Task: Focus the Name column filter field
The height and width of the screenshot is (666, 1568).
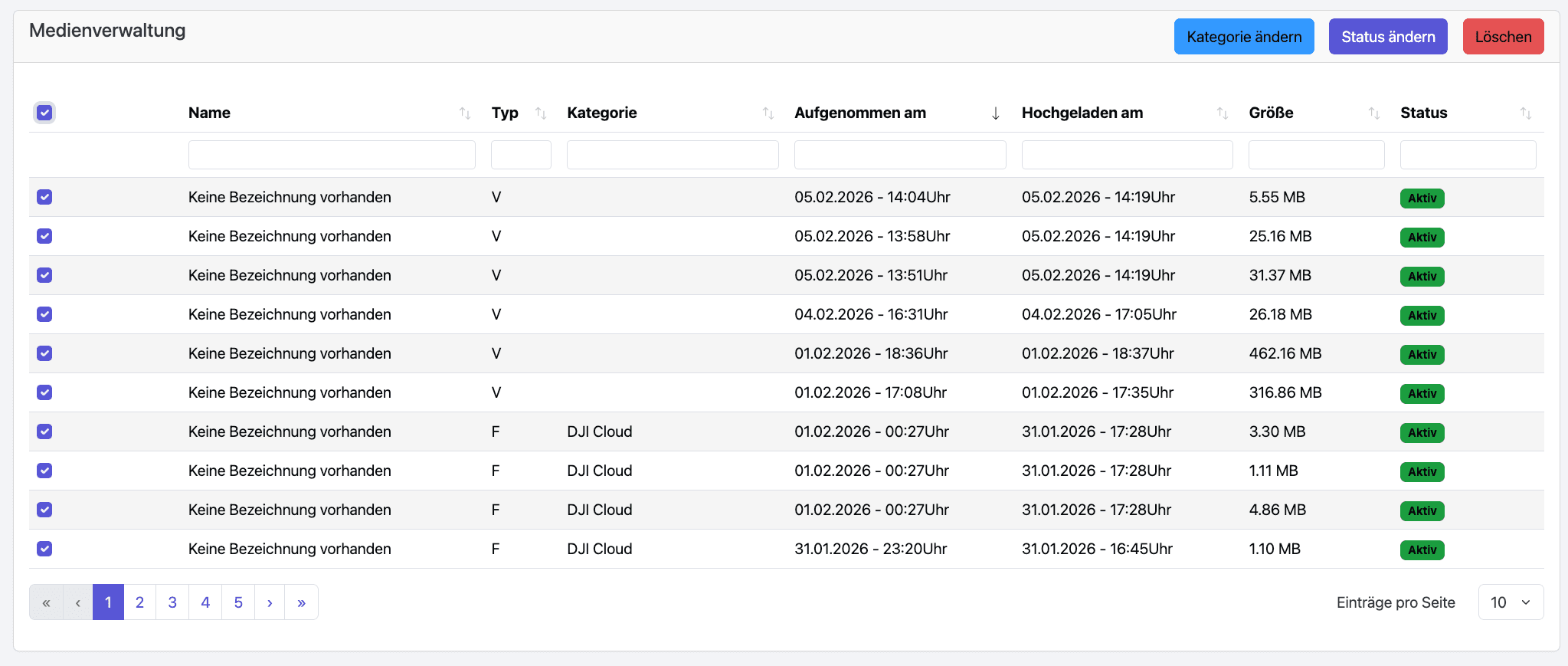Action: pos(332,155)
